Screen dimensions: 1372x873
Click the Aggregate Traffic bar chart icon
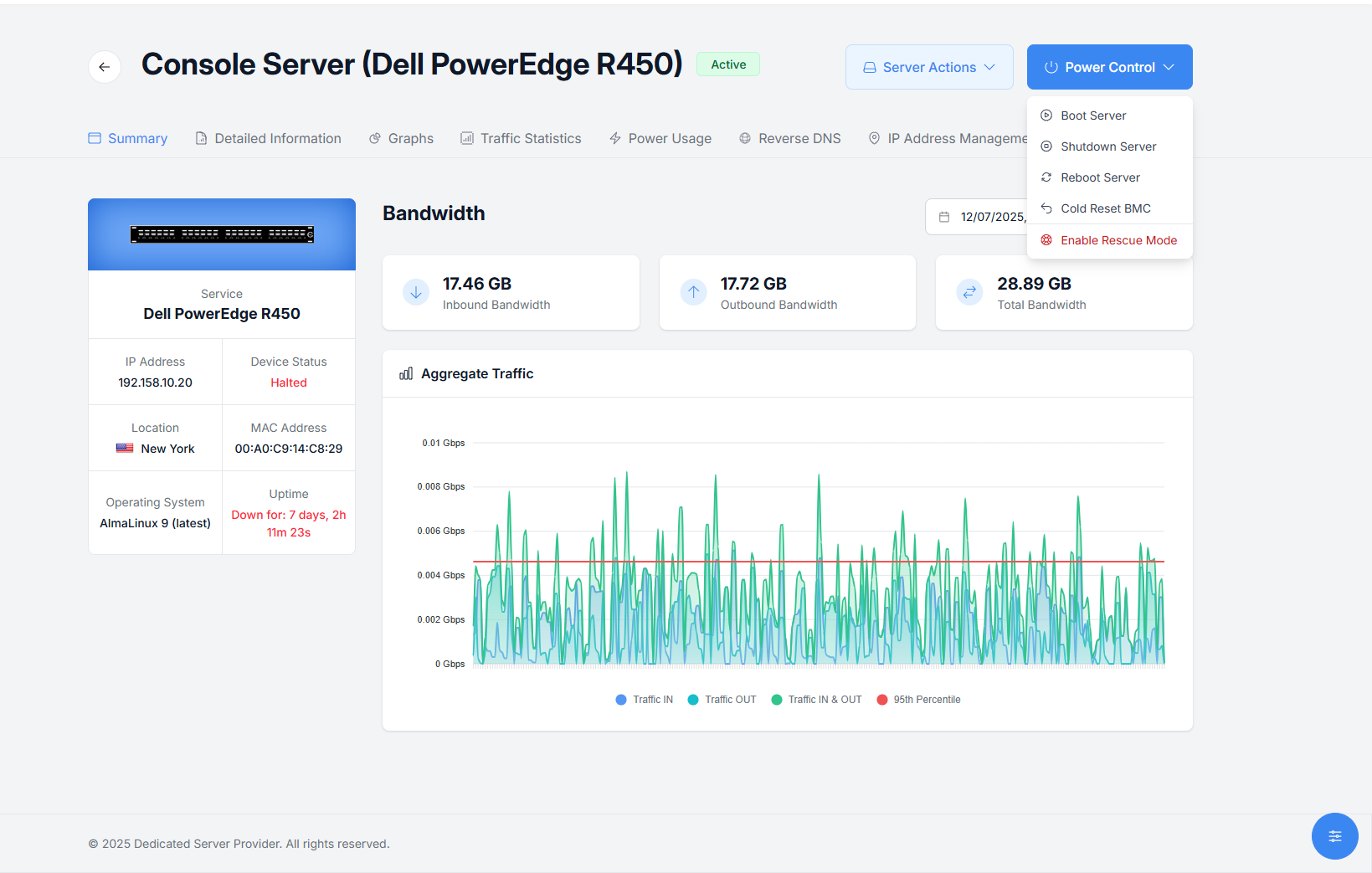coord(406,373)
